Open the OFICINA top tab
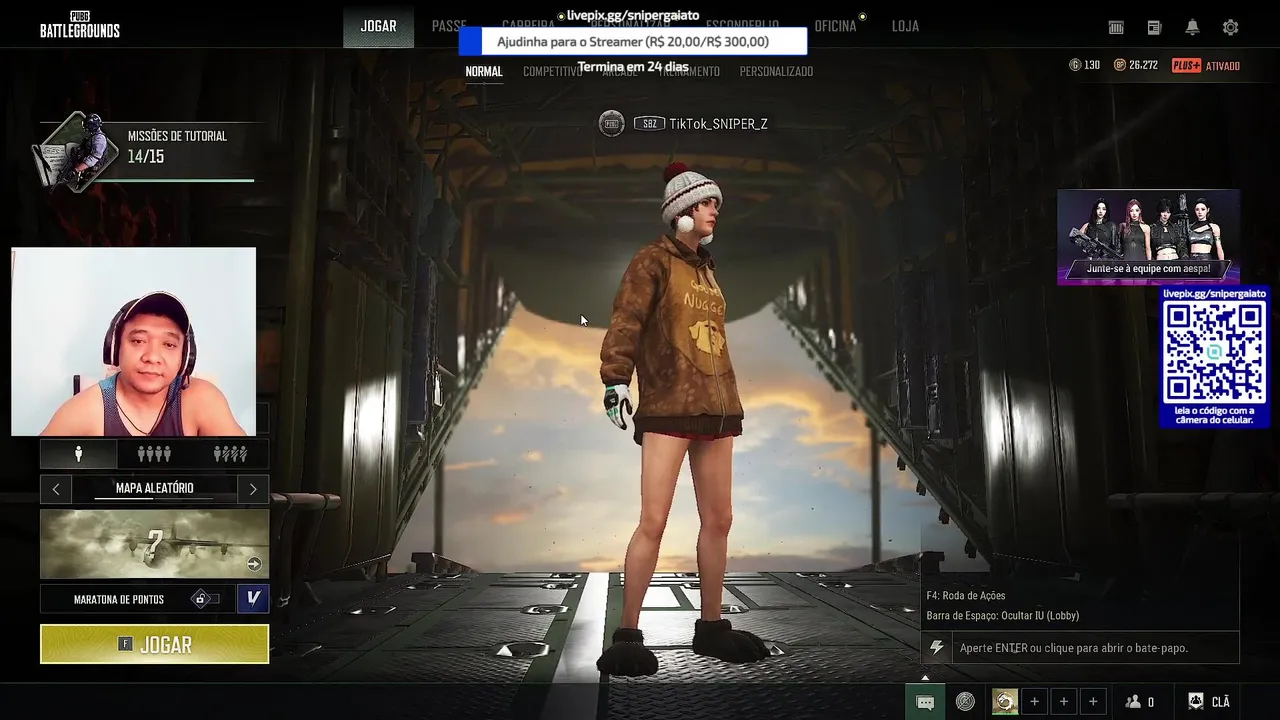The image size is (1280, 720). point(835,26)
